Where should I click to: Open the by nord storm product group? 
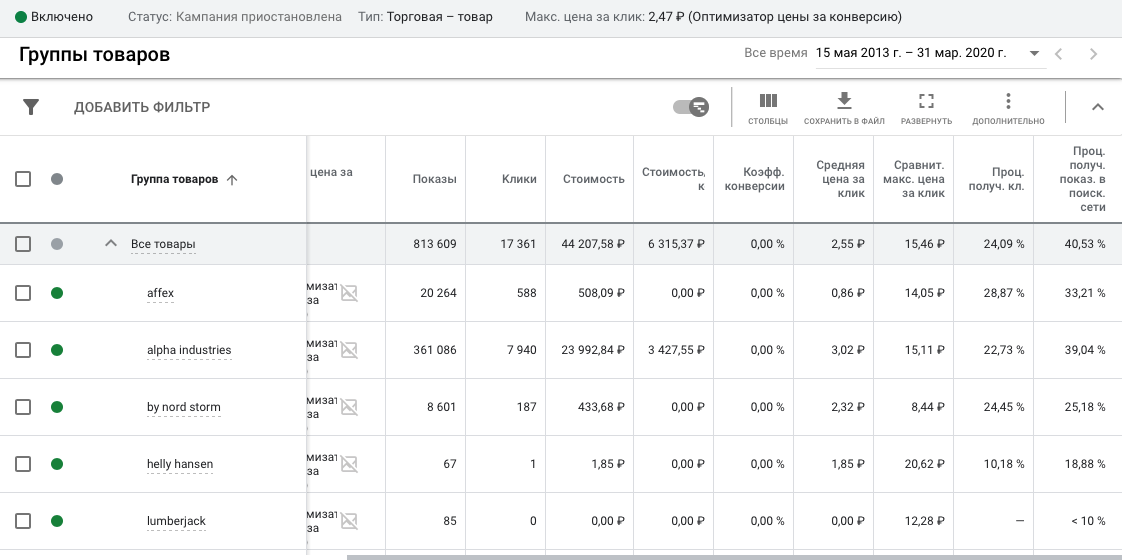click(184, 408)
